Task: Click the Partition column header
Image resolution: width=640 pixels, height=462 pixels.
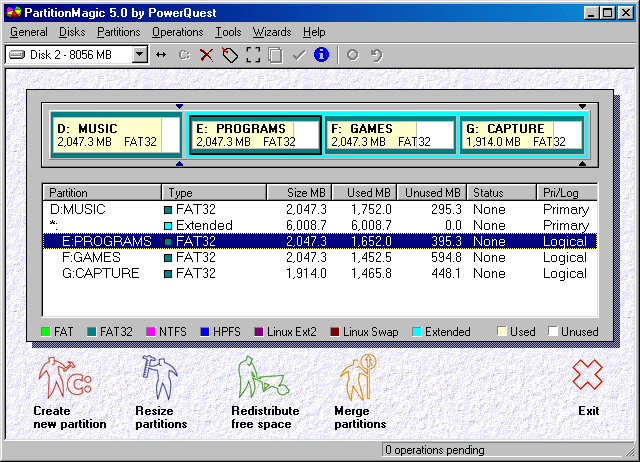Action: point(102,192)
